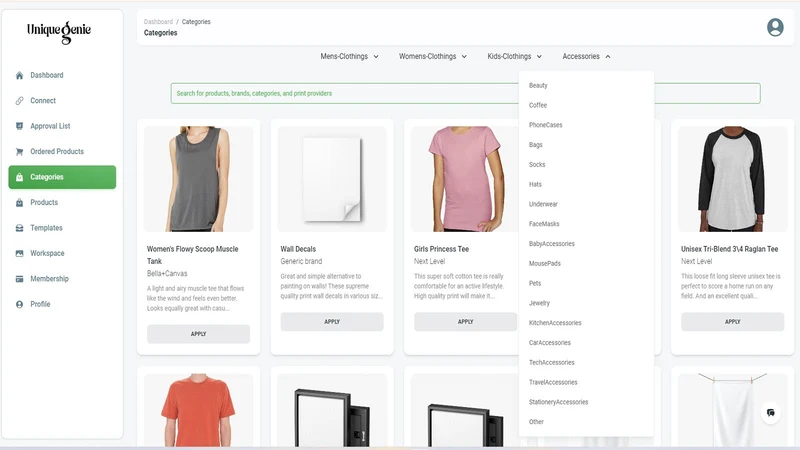The image size is (800, 450).
Task: Open the user account avatar icon
Action: 775,27
